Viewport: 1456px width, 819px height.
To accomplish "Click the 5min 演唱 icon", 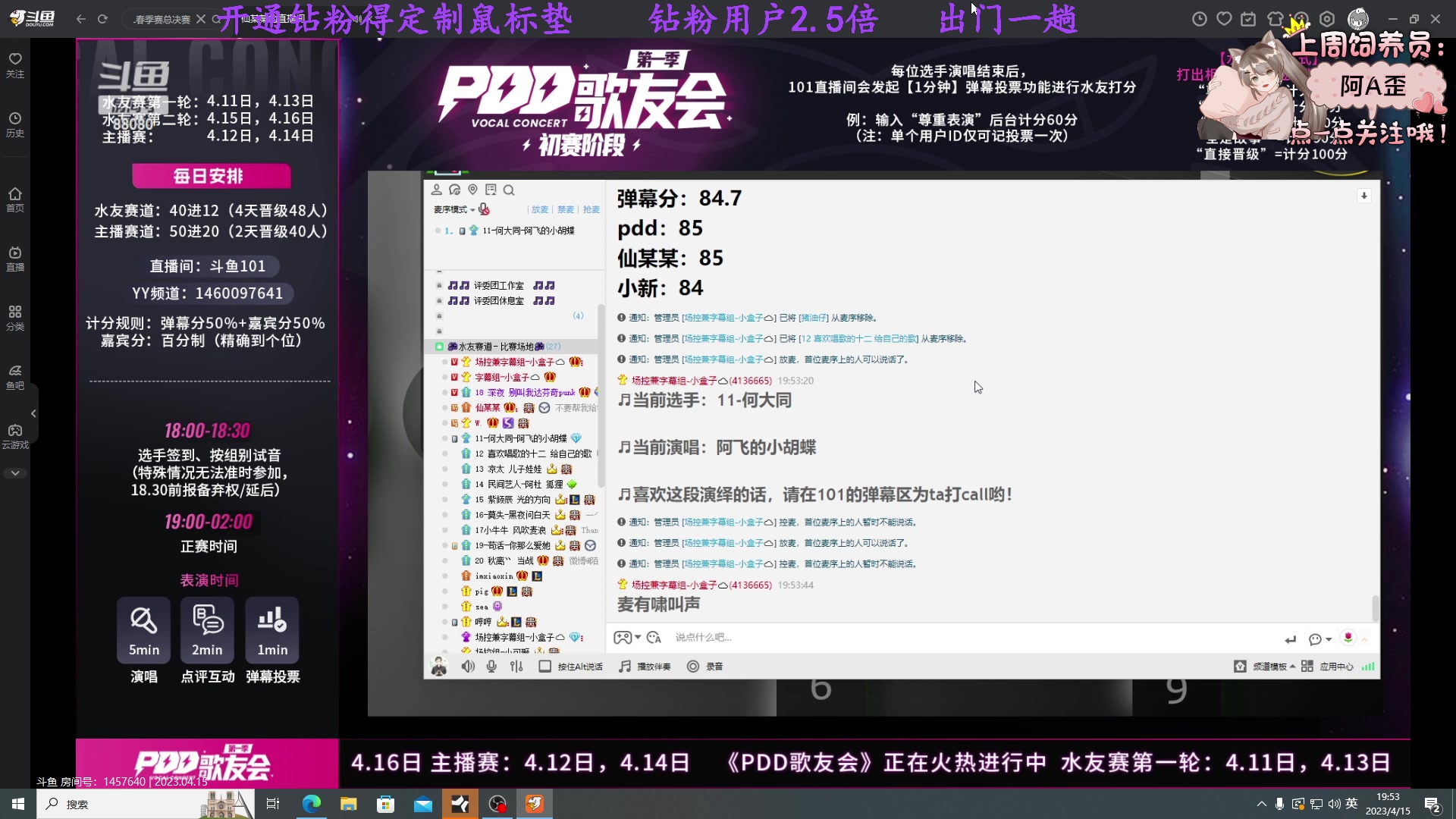I will tap(143, 630).
